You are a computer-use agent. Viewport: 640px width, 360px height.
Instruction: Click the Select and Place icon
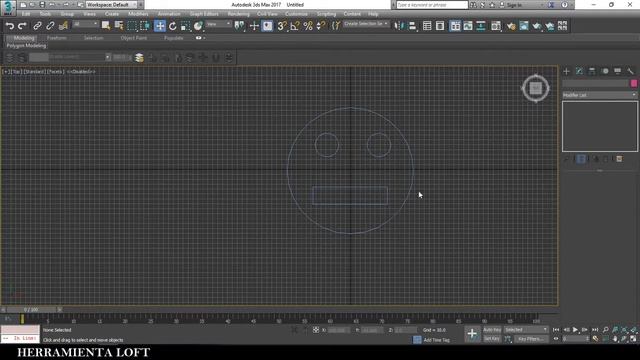[x=198, y=26]
